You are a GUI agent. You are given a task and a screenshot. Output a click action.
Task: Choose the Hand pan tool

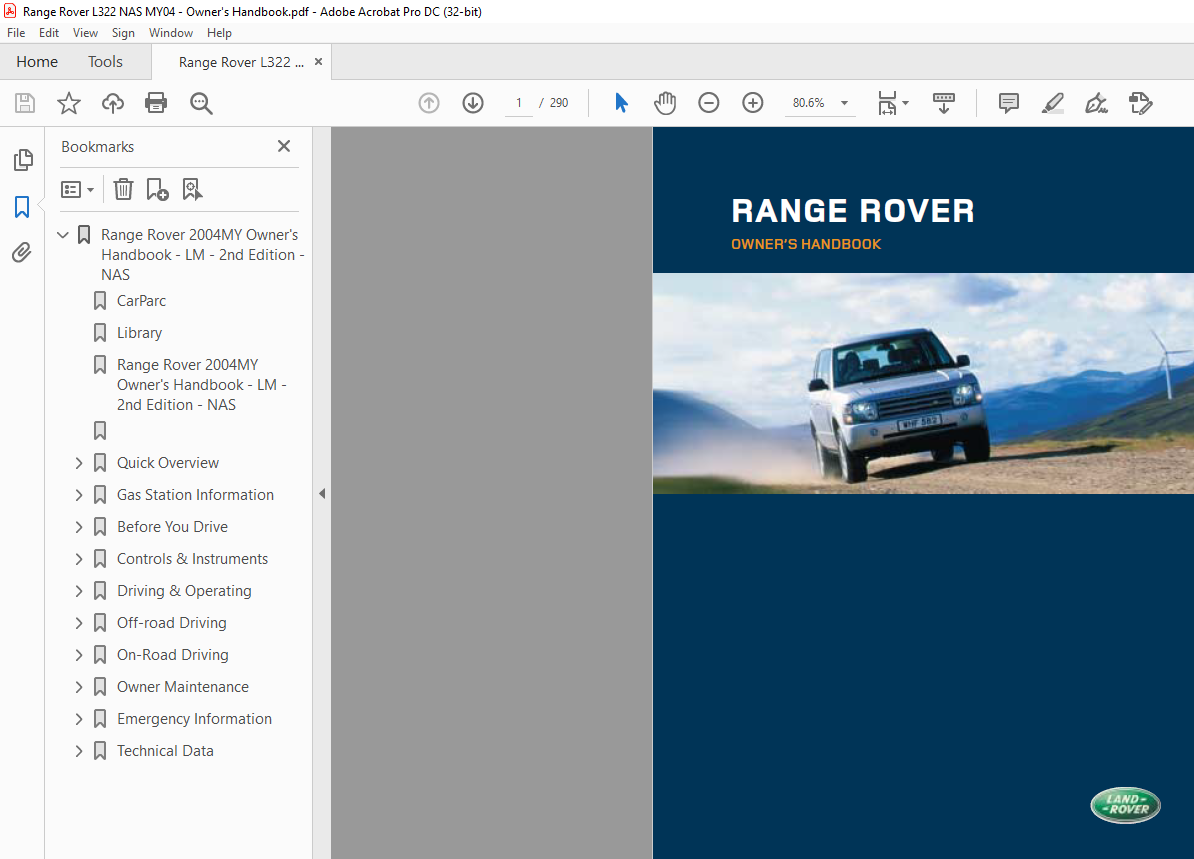(665, 103)
